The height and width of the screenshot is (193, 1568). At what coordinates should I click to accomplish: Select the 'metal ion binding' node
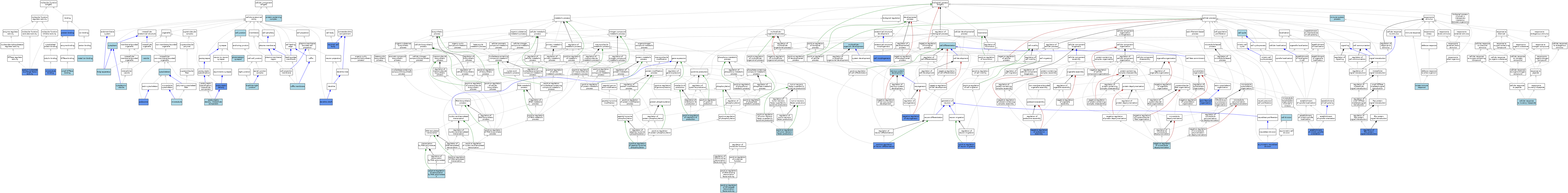coord(85,58)
